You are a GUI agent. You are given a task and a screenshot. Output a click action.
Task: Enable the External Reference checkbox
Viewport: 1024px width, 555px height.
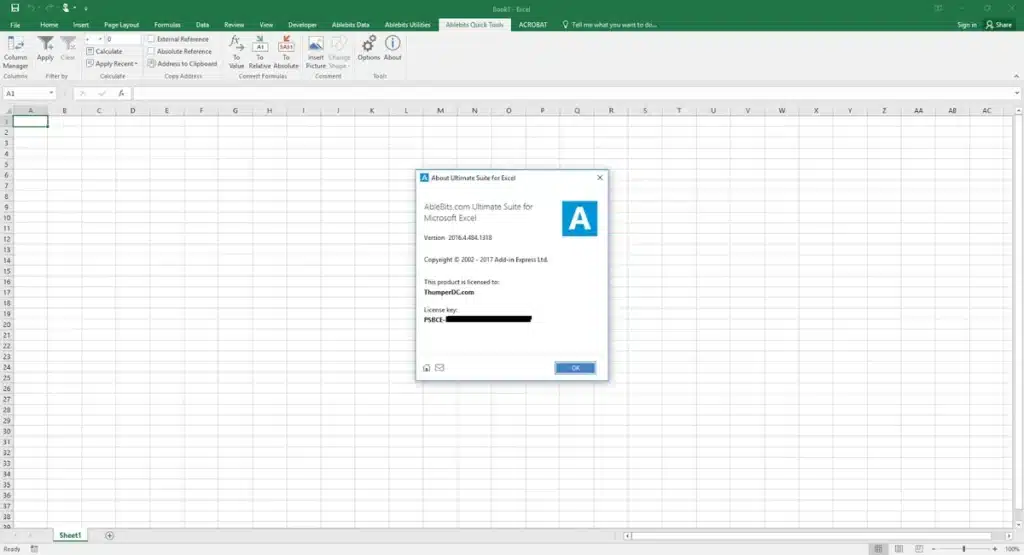click(151, 39)
